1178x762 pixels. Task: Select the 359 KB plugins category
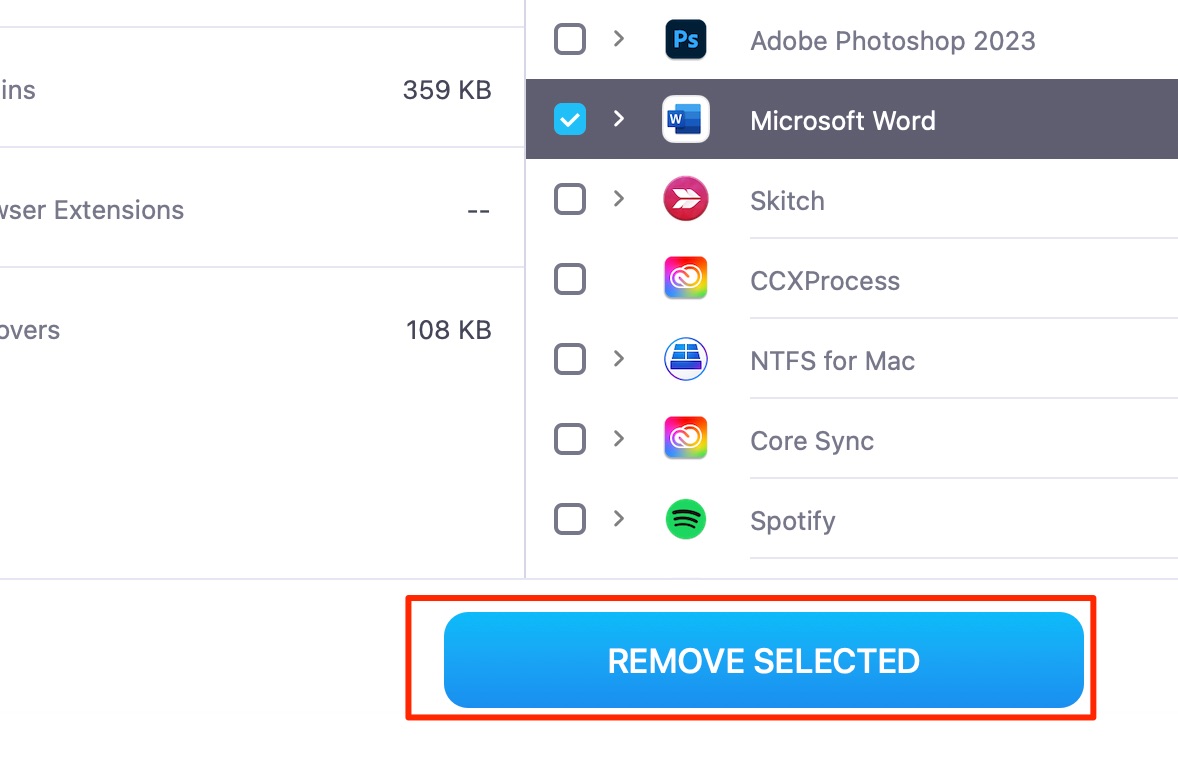pos(261,88)
